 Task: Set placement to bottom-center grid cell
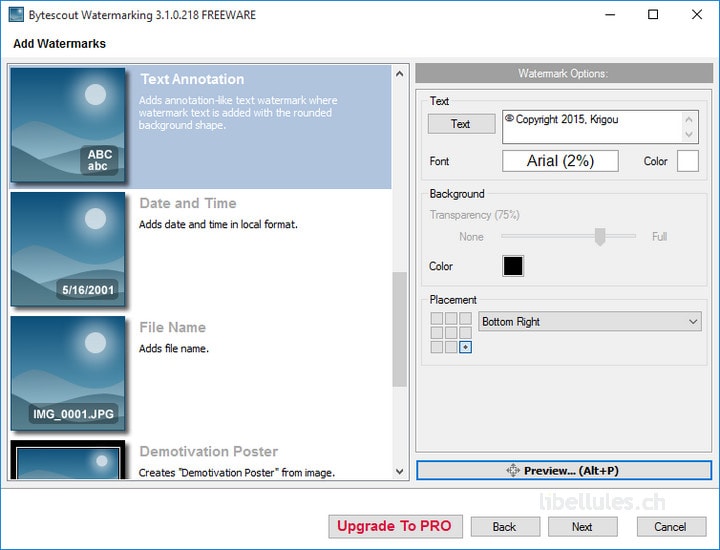click(451, 347)
